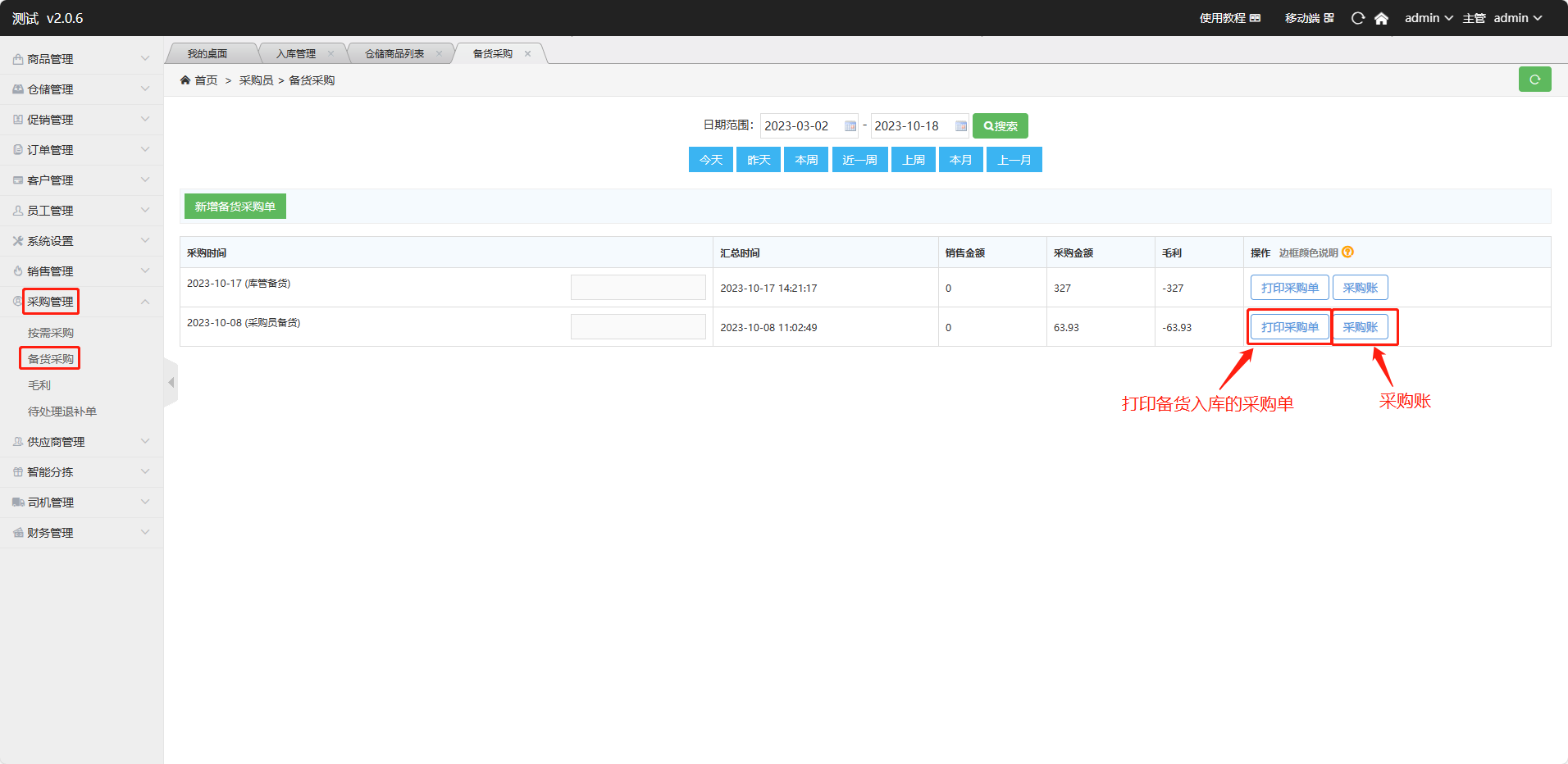The width and height of the screenshot is (1568, 764).
Task: Click the 新增备货采购单 button
Action: pyautogui.click(x=235, y=207)
